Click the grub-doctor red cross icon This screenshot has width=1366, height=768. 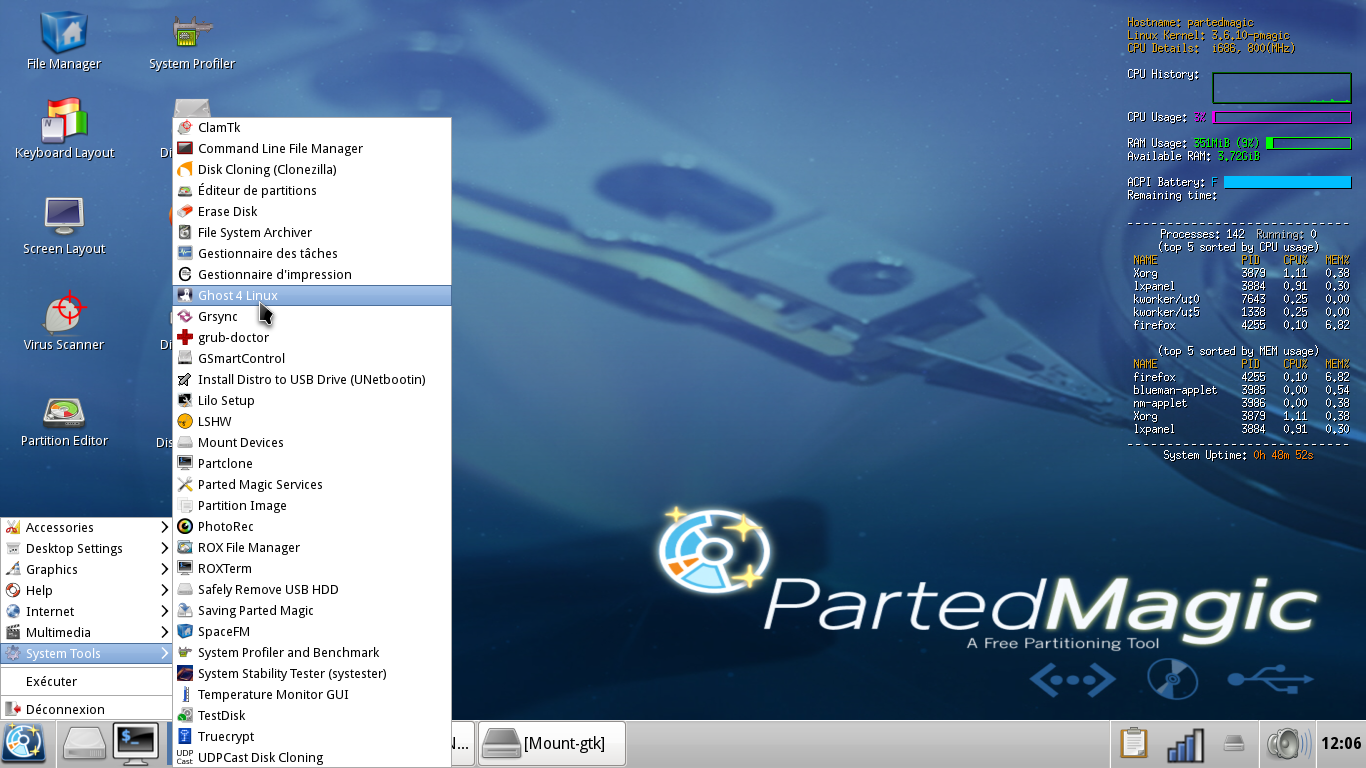click(185, 337)
